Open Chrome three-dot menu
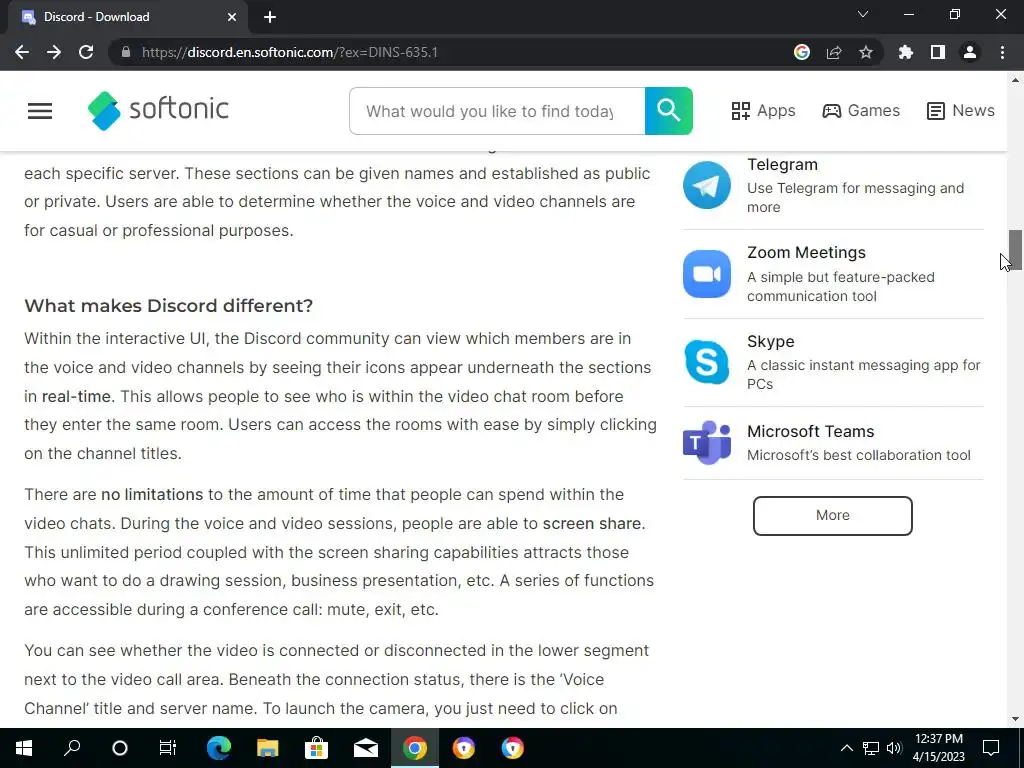 (1002, 52)
